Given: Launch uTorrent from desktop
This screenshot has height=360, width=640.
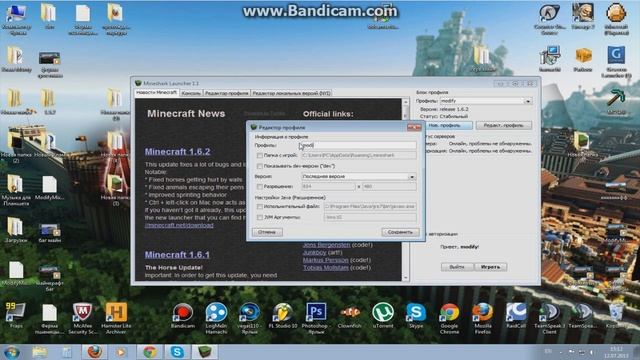Looking at the screenshot, I should pos(383,315).
